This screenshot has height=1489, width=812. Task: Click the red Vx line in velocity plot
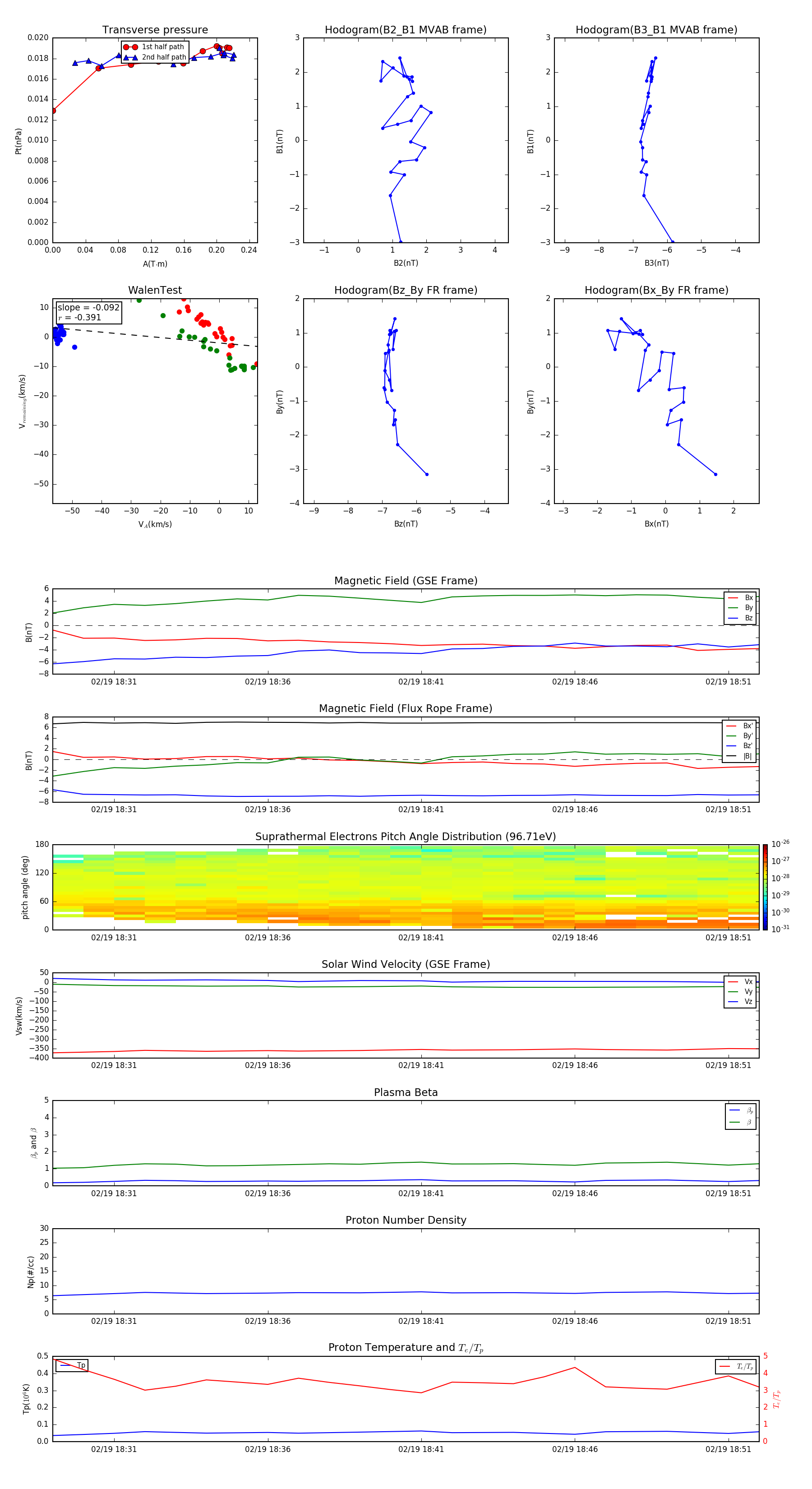(x=406, y=1050)
